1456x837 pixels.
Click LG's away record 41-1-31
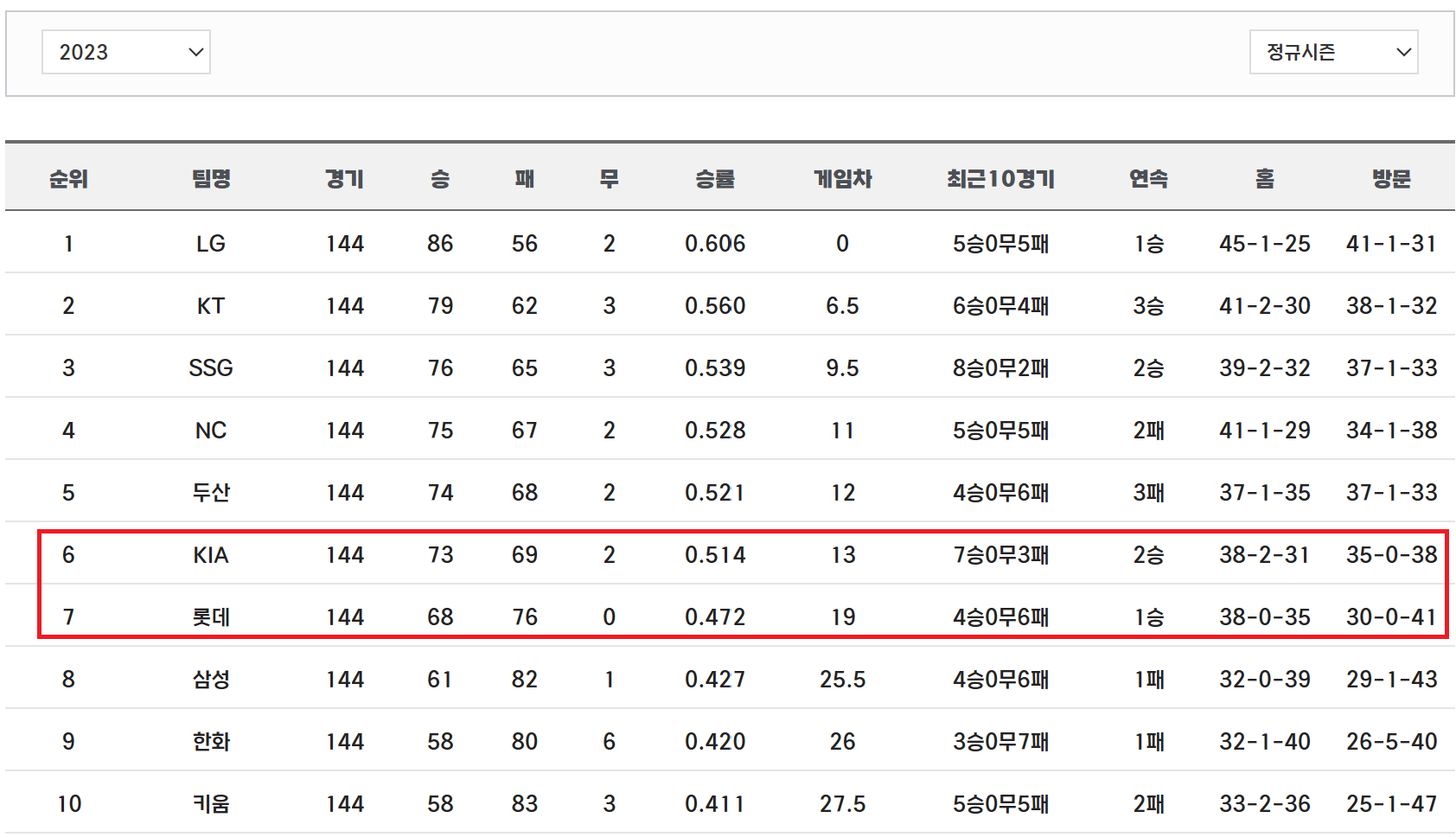(x=1392, y=244)
